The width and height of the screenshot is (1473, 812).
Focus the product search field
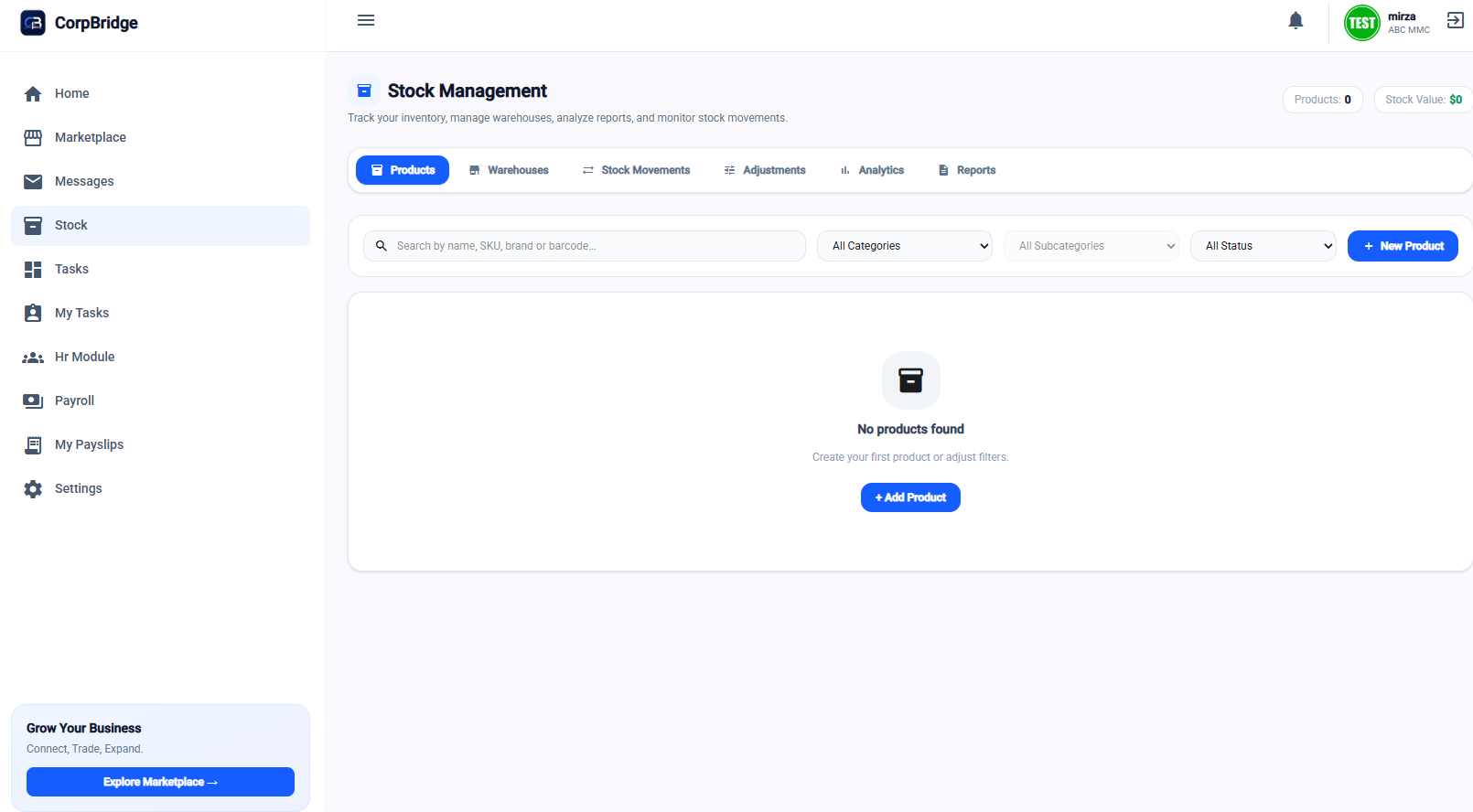coord(585,246)
